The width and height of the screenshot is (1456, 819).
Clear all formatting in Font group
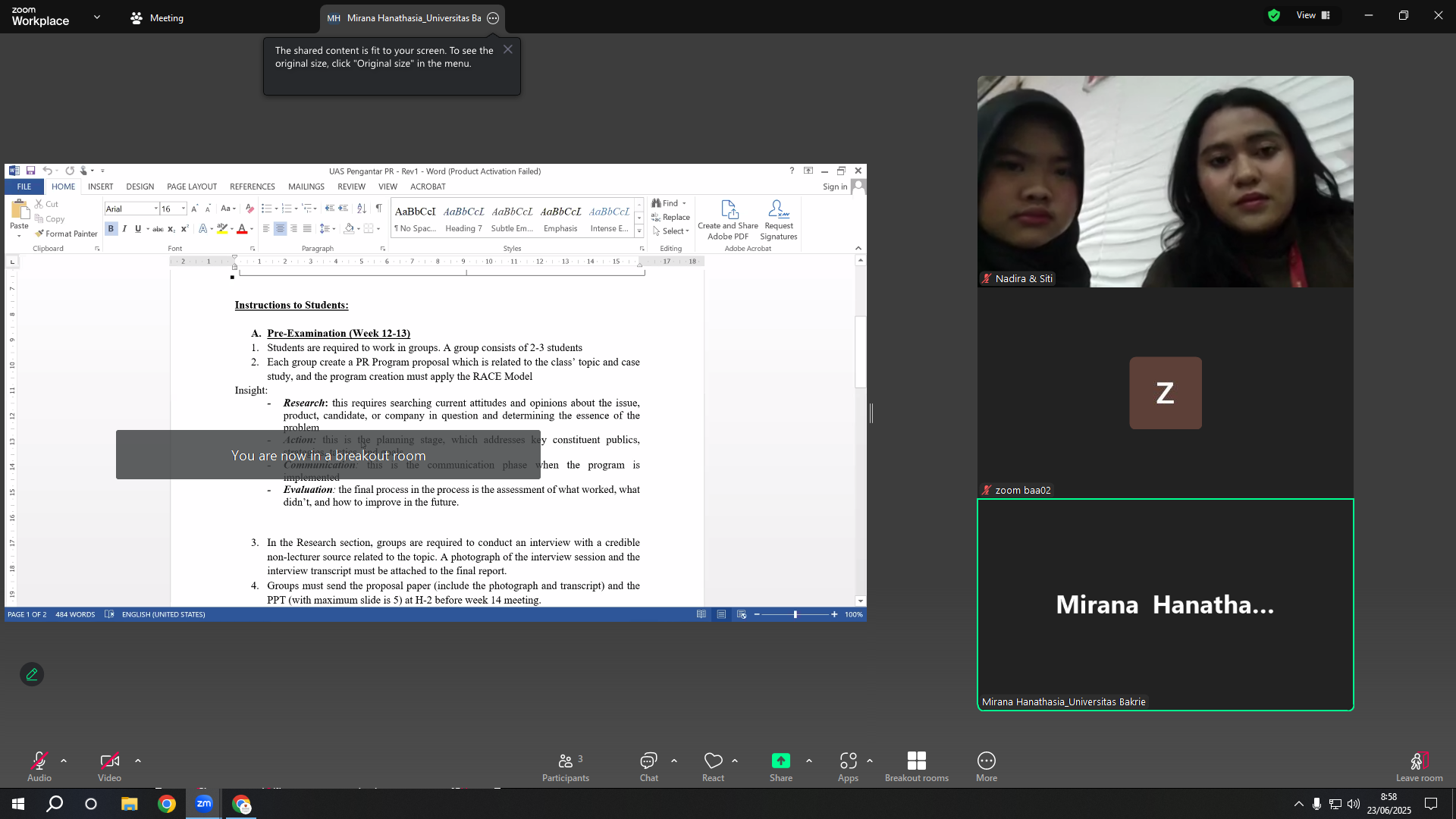pos(249,208)
